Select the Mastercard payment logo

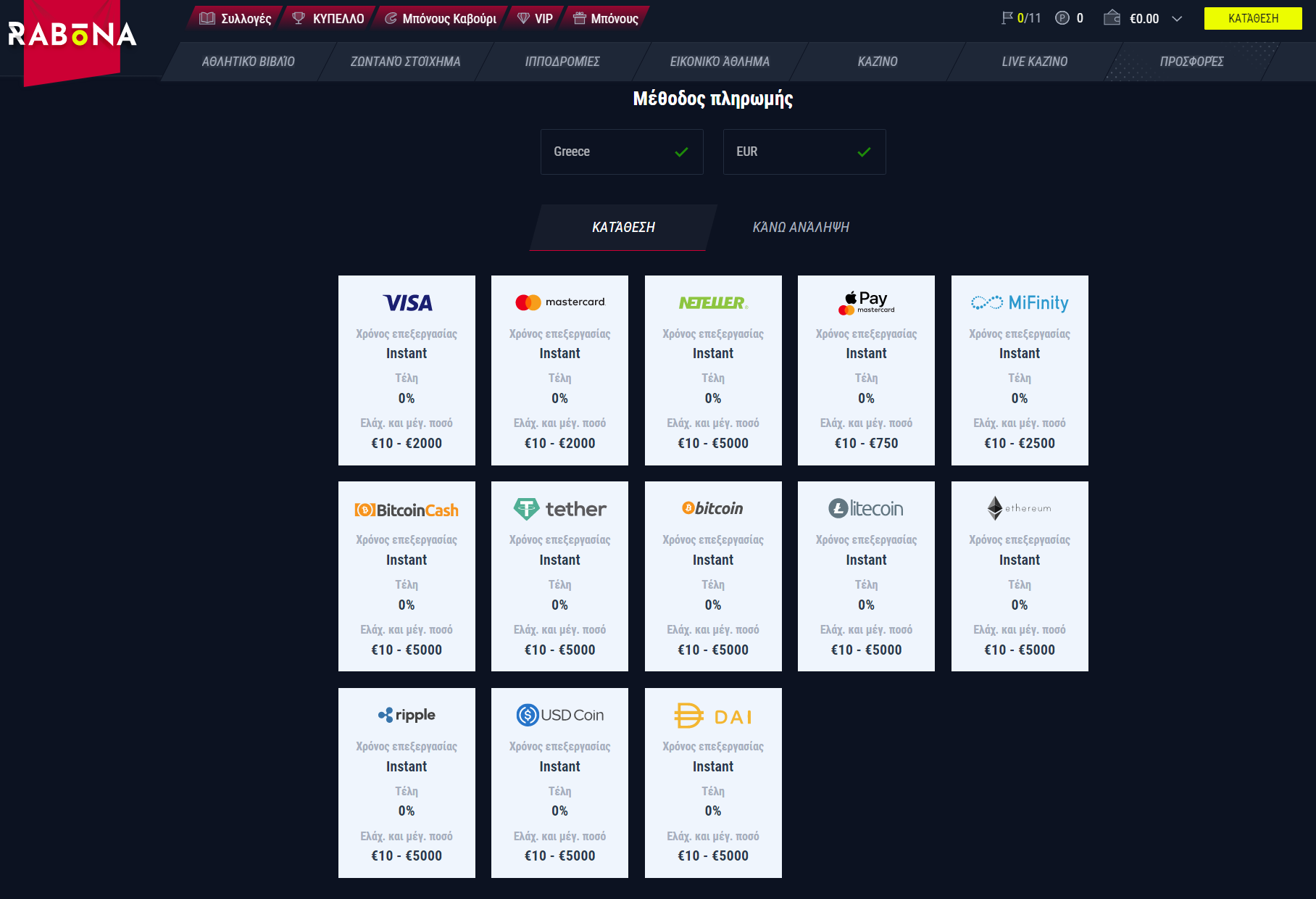click(560, 302)
